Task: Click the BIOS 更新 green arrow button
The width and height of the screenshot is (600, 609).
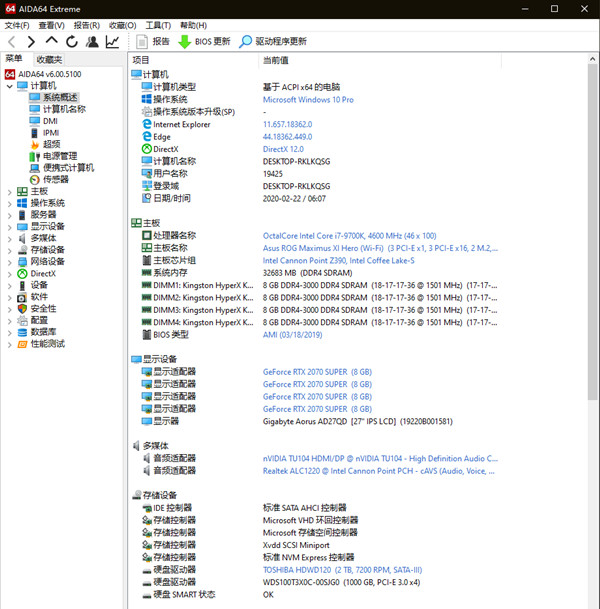Action: [204, 42]
